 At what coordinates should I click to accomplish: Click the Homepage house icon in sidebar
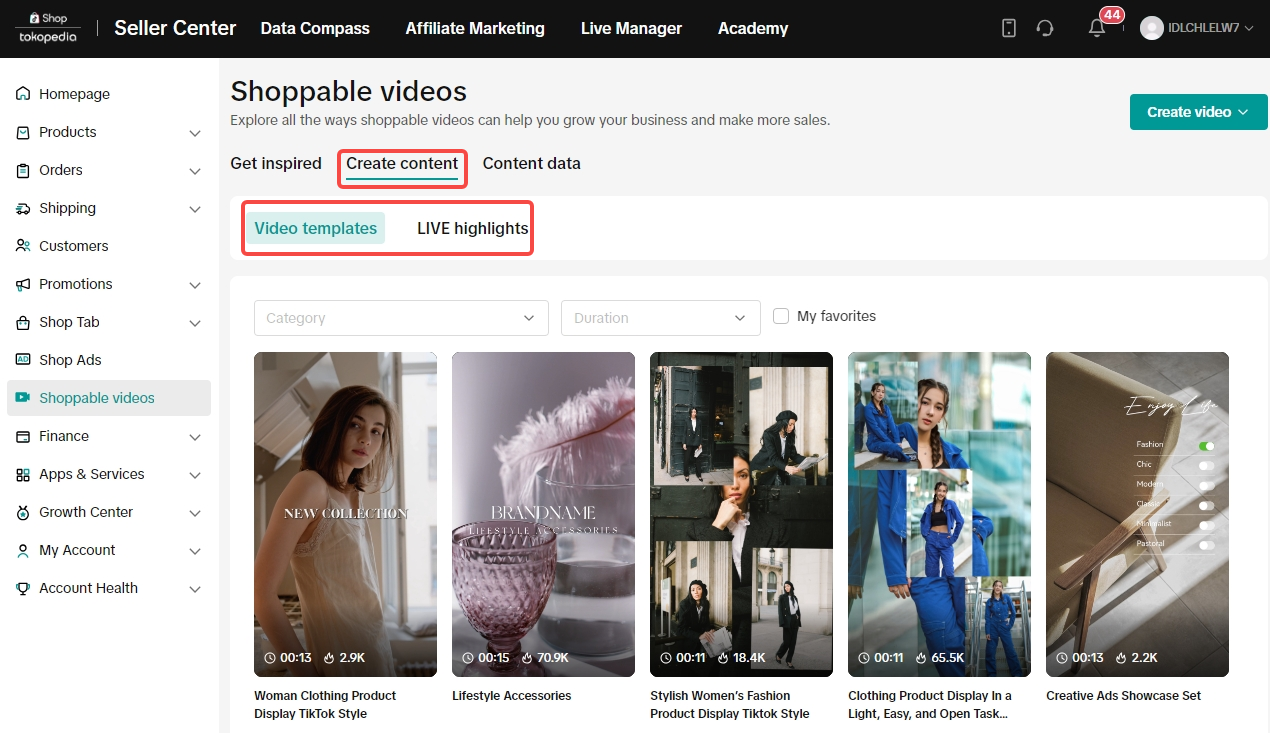click(23, 94)
